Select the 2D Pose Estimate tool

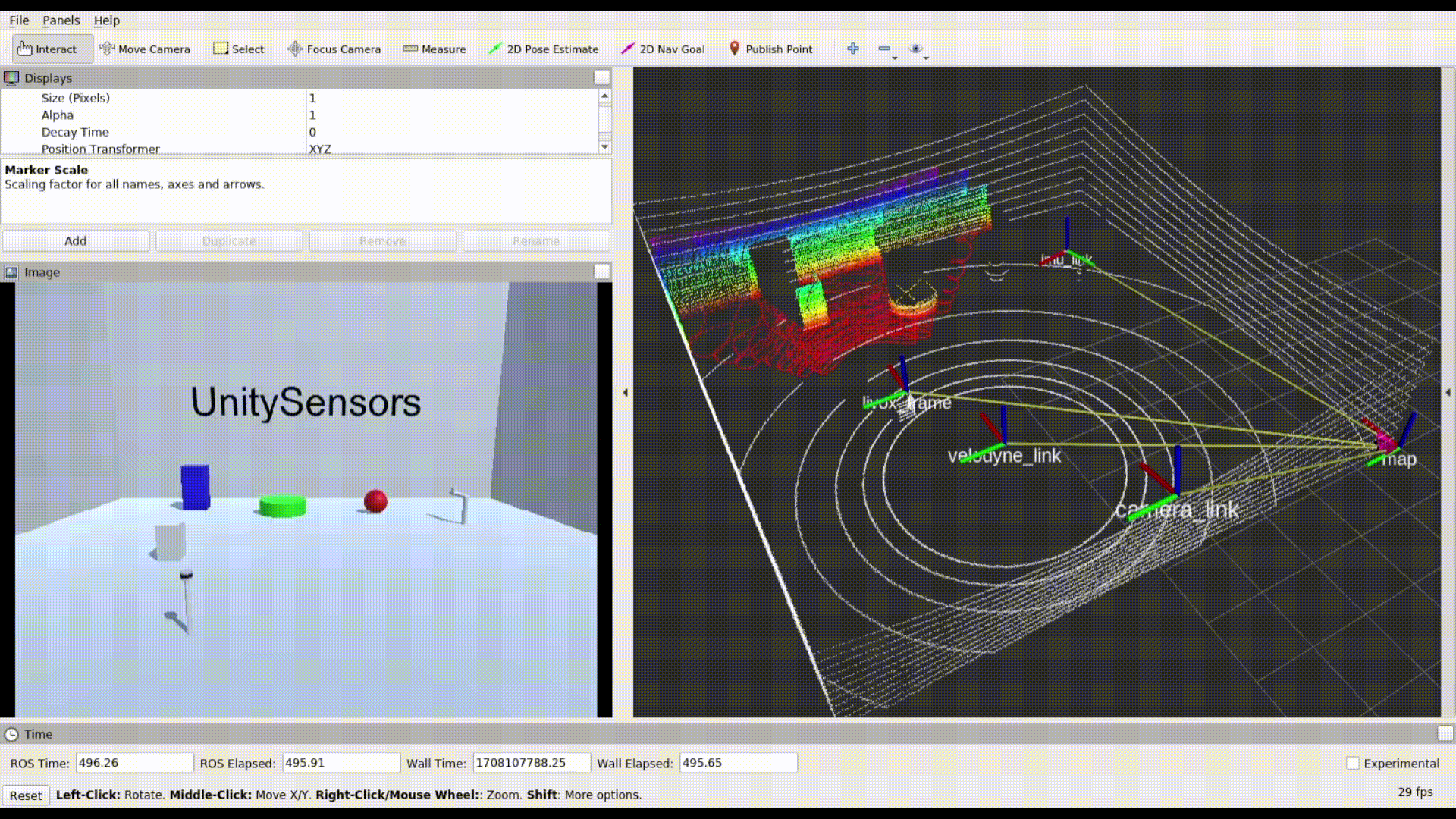pos(544,48)
